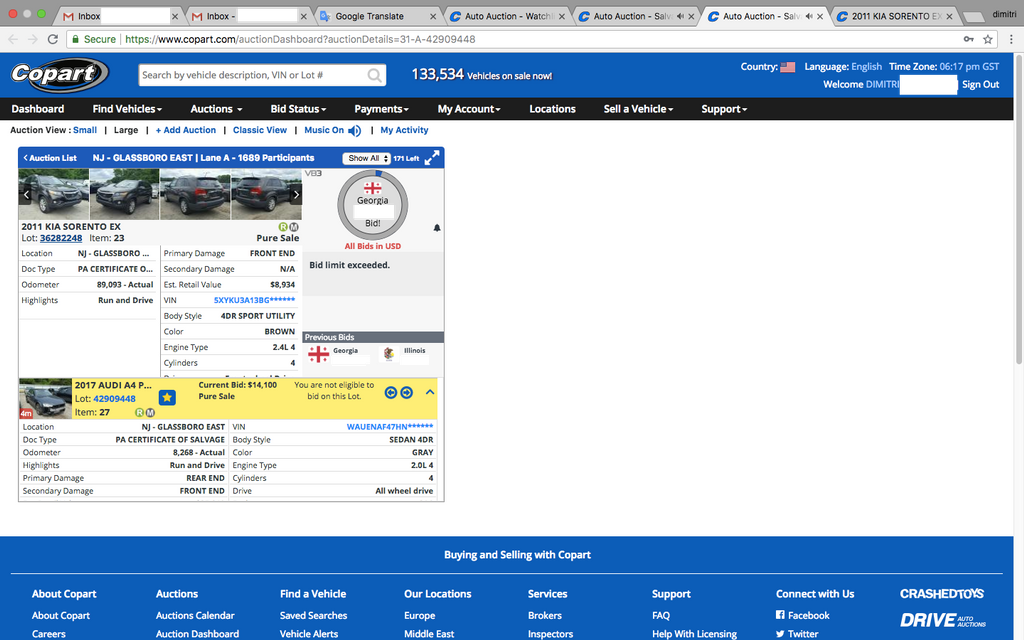Click Twitter icon in footer
This screenshot has height=640, width=1024.
[780, 633]
